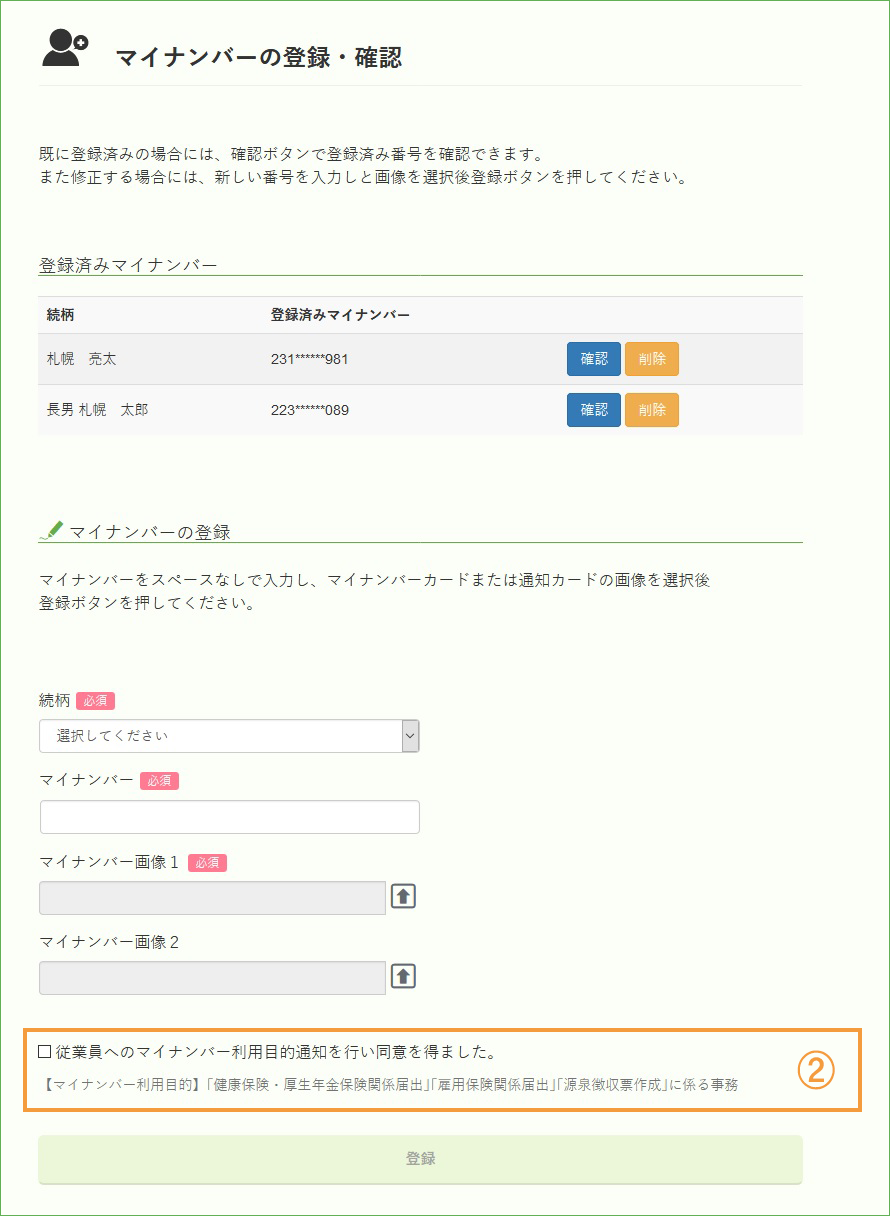
Task: Check the employee consent checkbox
Action: pos(44,1051)
